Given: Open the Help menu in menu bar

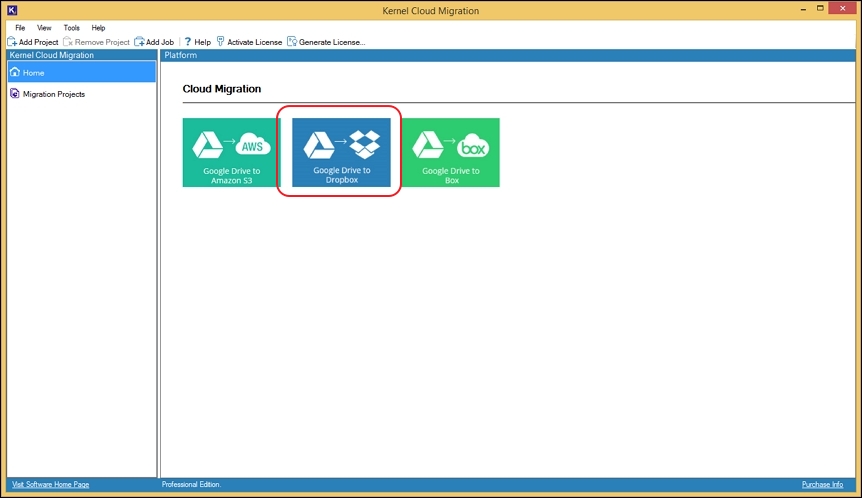Looking at the screenshot, I should coord(98,27).
